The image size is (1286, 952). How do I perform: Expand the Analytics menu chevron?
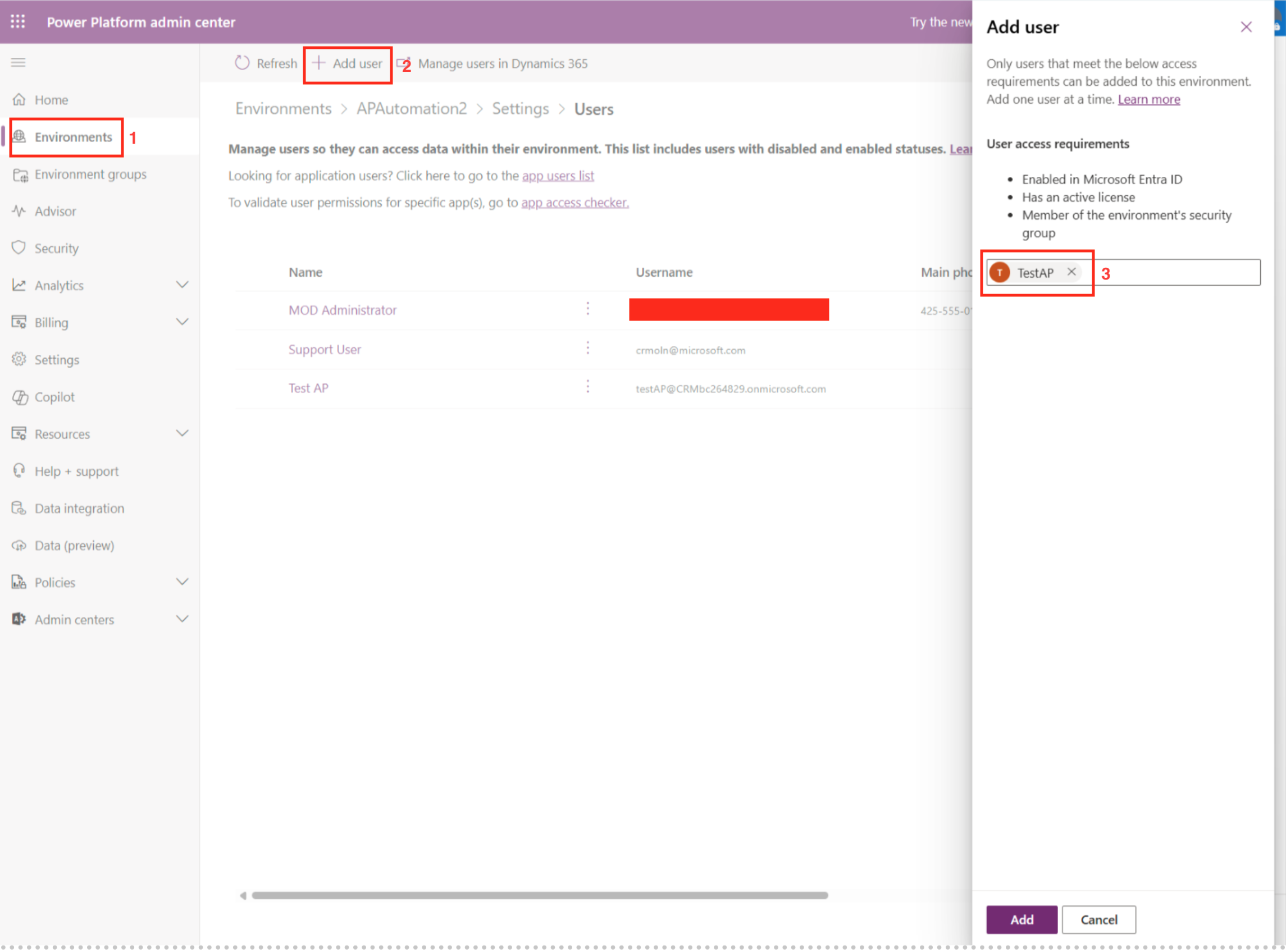click(182, 285)
